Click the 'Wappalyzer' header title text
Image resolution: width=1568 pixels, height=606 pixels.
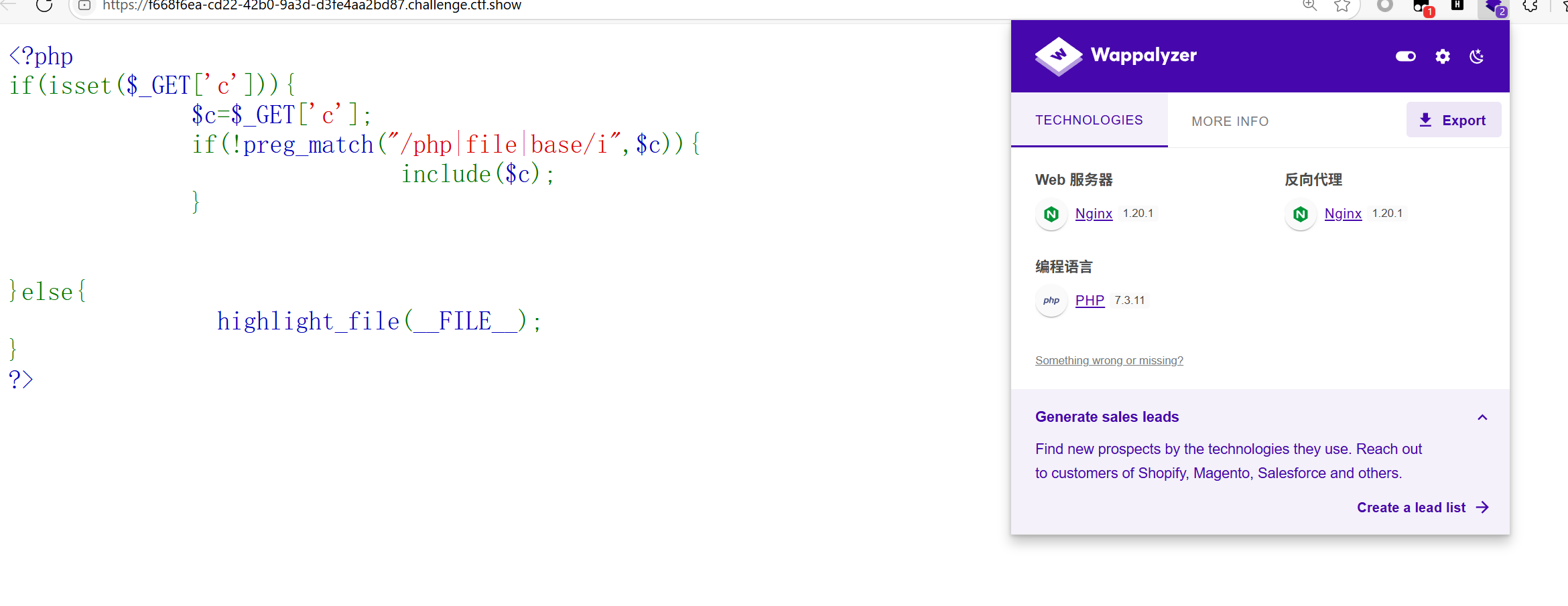pos(1144,55)
